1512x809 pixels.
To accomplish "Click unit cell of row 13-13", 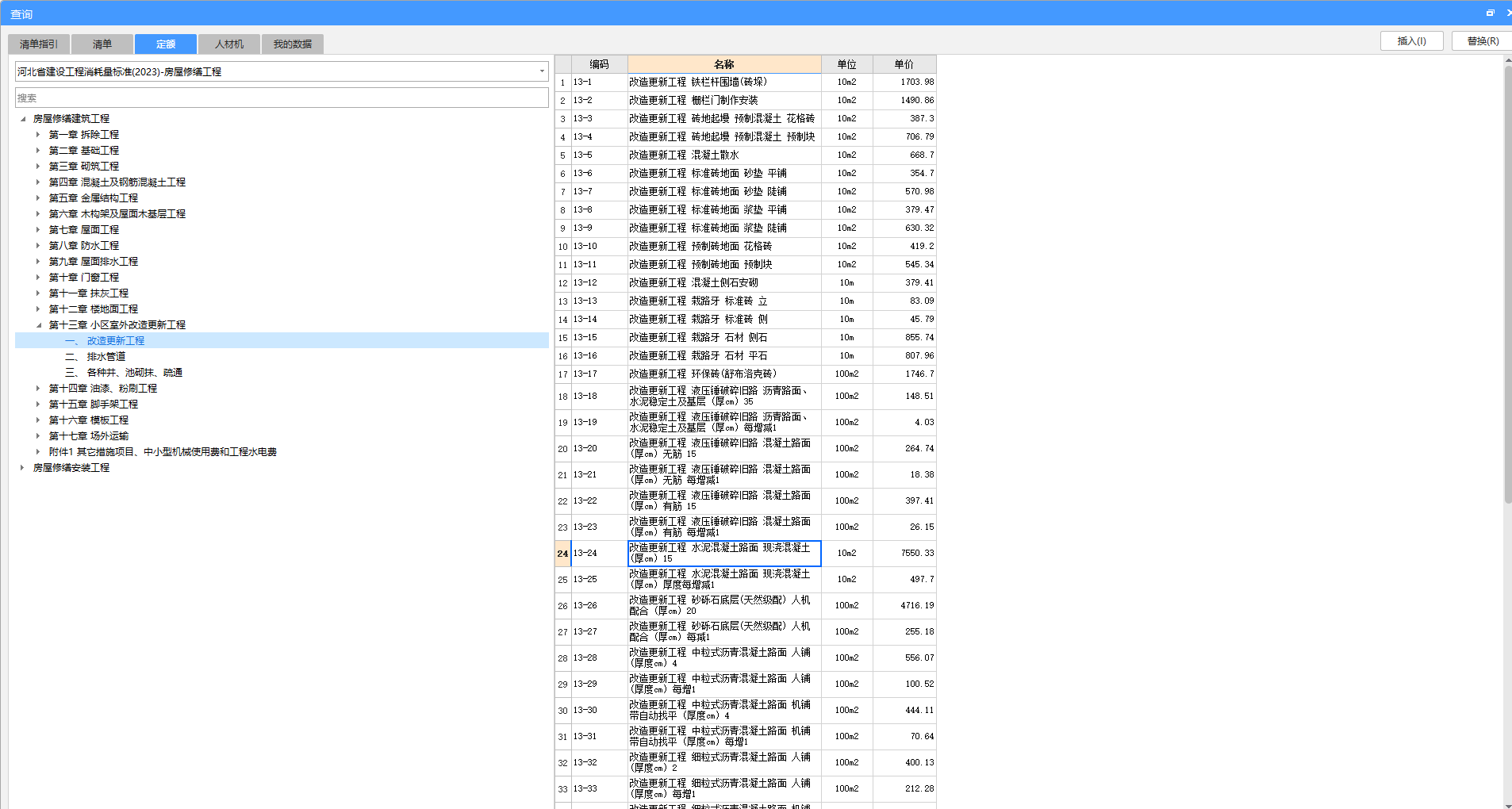I will click(847, 301).
